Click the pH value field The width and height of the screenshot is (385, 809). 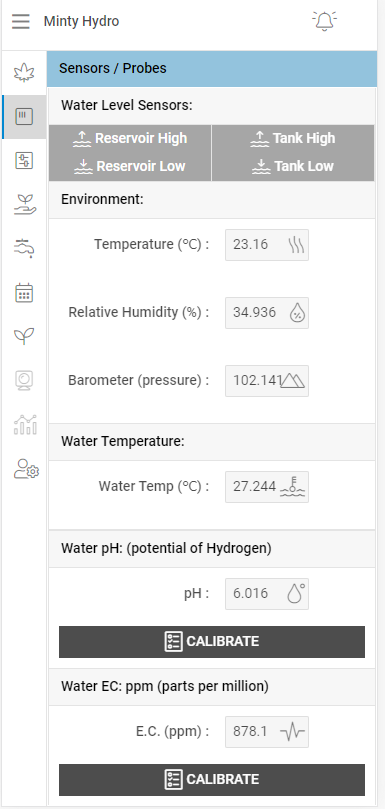click(267, 594)
